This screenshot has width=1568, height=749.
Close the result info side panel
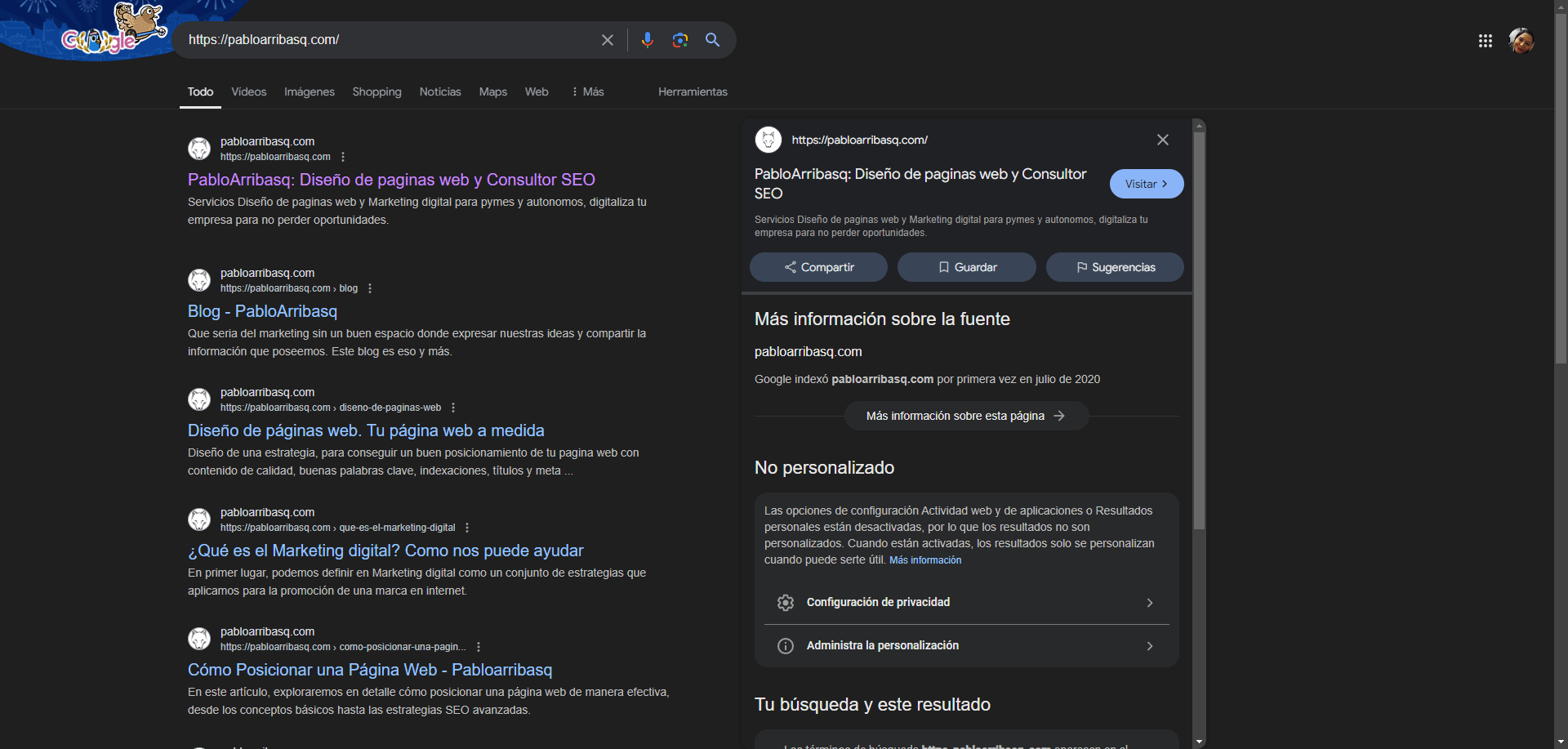(x=1163, y=140)
